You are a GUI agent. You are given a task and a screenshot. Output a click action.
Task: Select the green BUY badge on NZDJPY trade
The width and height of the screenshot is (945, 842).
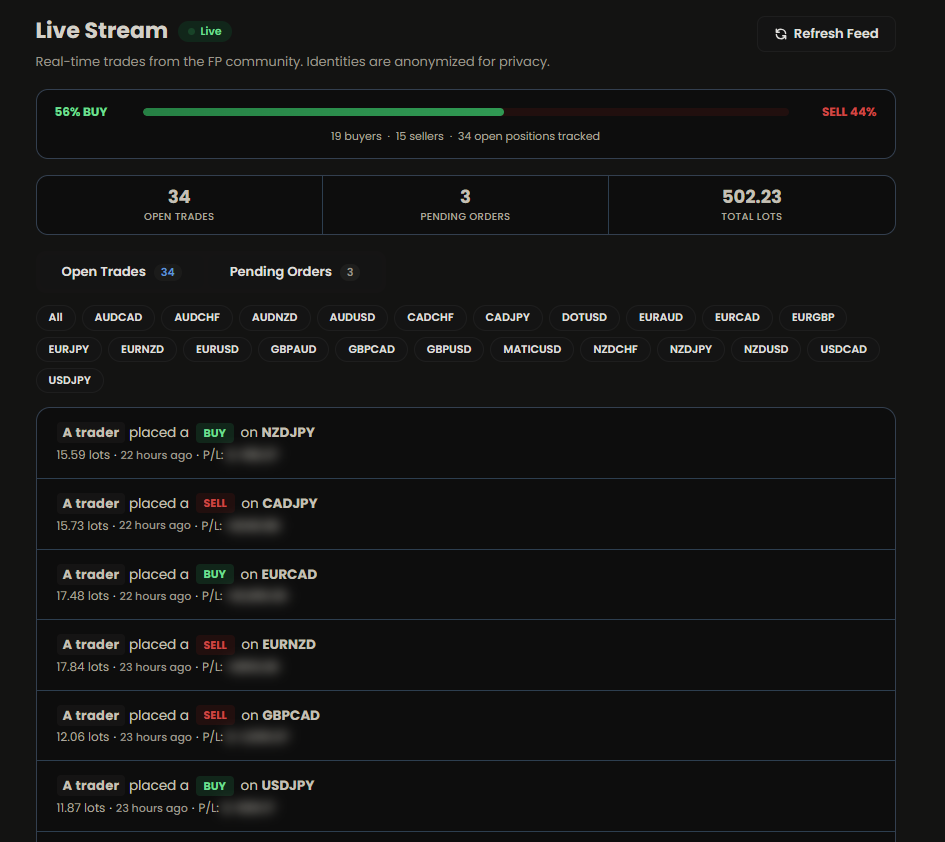coord(214,433)
